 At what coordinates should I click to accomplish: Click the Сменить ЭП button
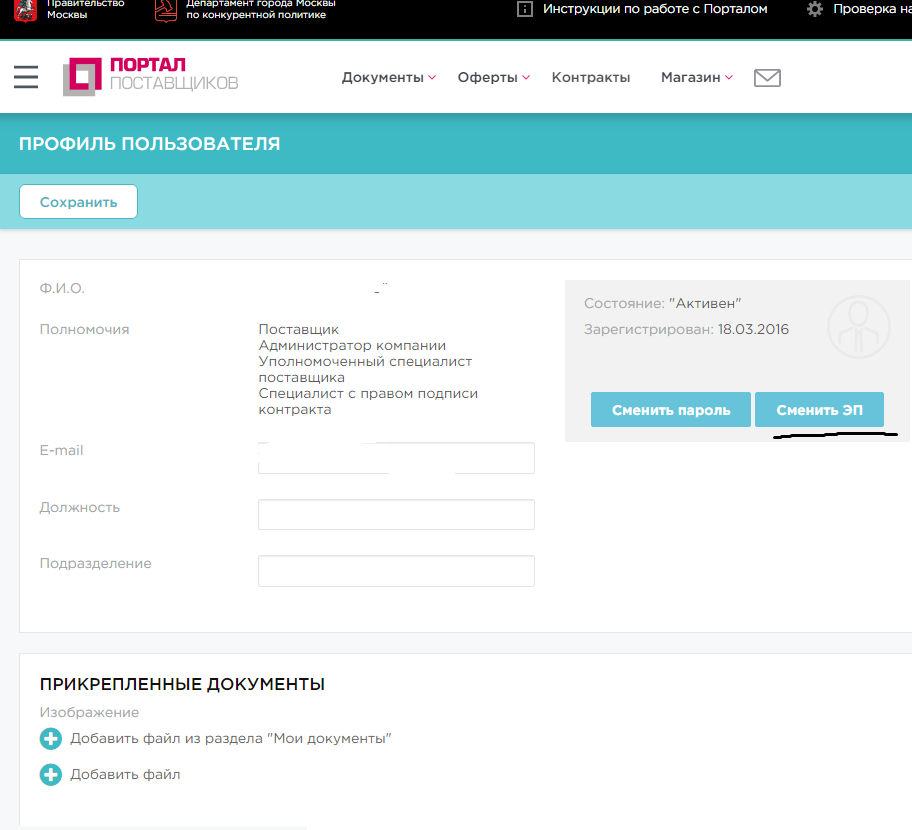819,410
